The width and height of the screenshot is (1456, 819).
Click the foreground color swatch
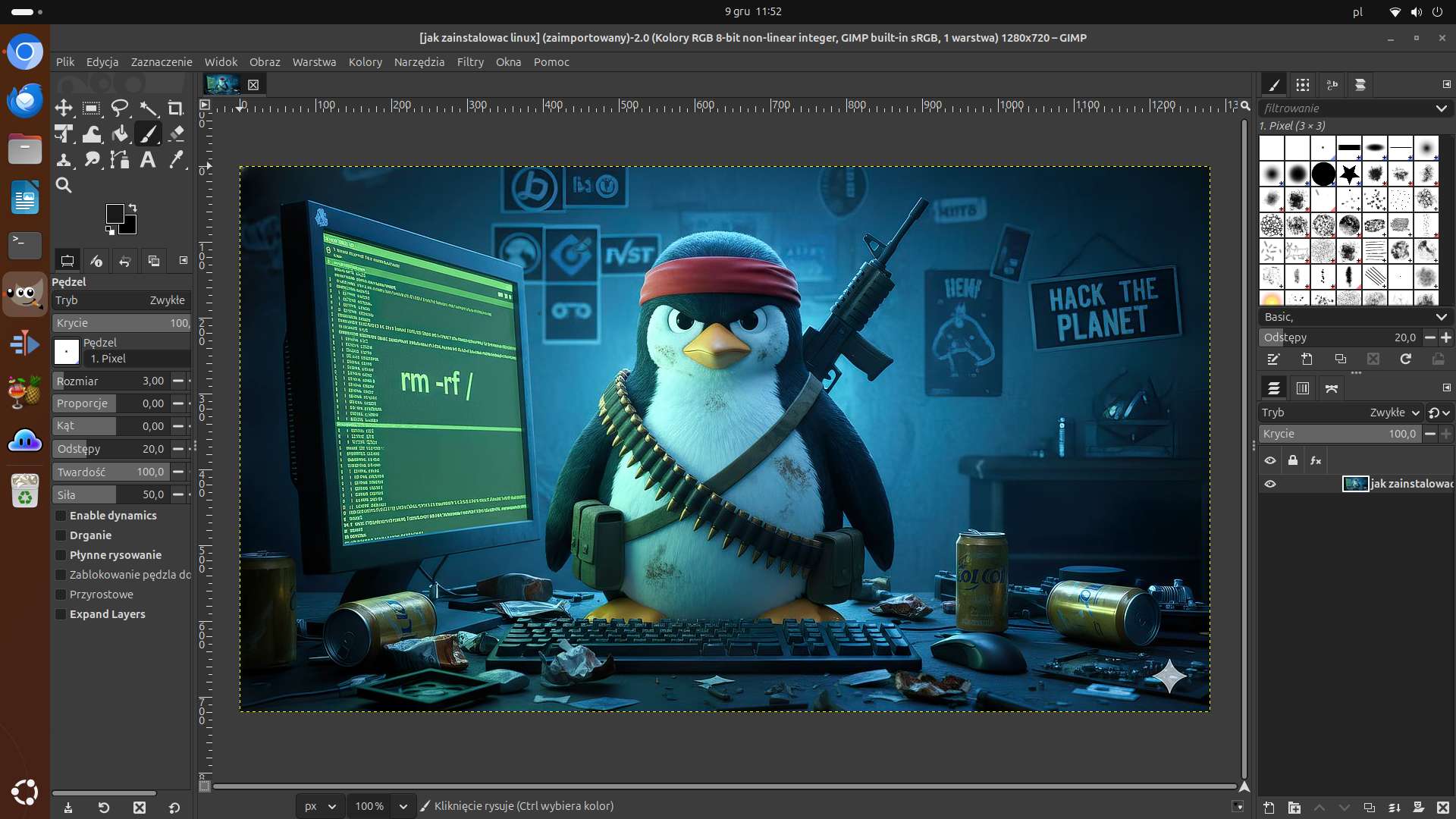115,213
